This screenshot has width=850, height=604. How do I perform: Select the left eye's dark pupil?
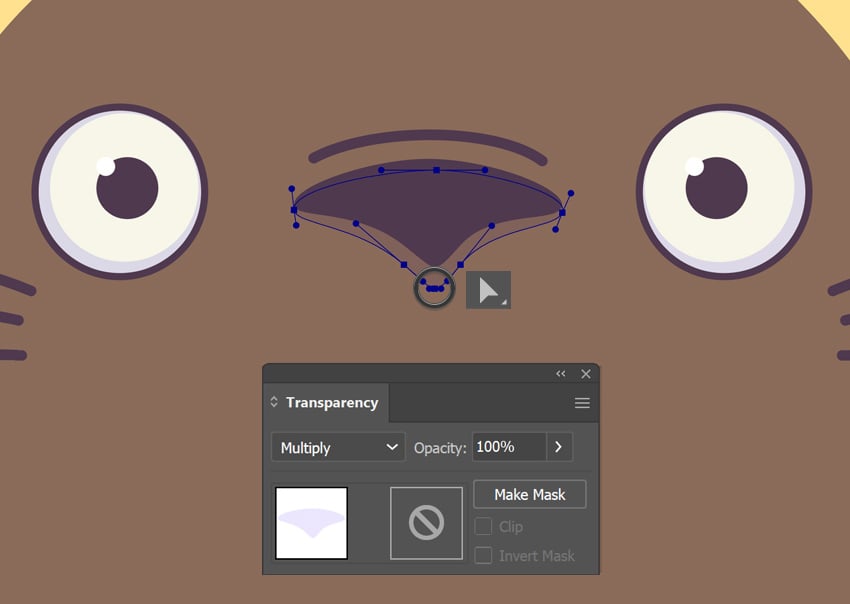click(x=128, y=189)
